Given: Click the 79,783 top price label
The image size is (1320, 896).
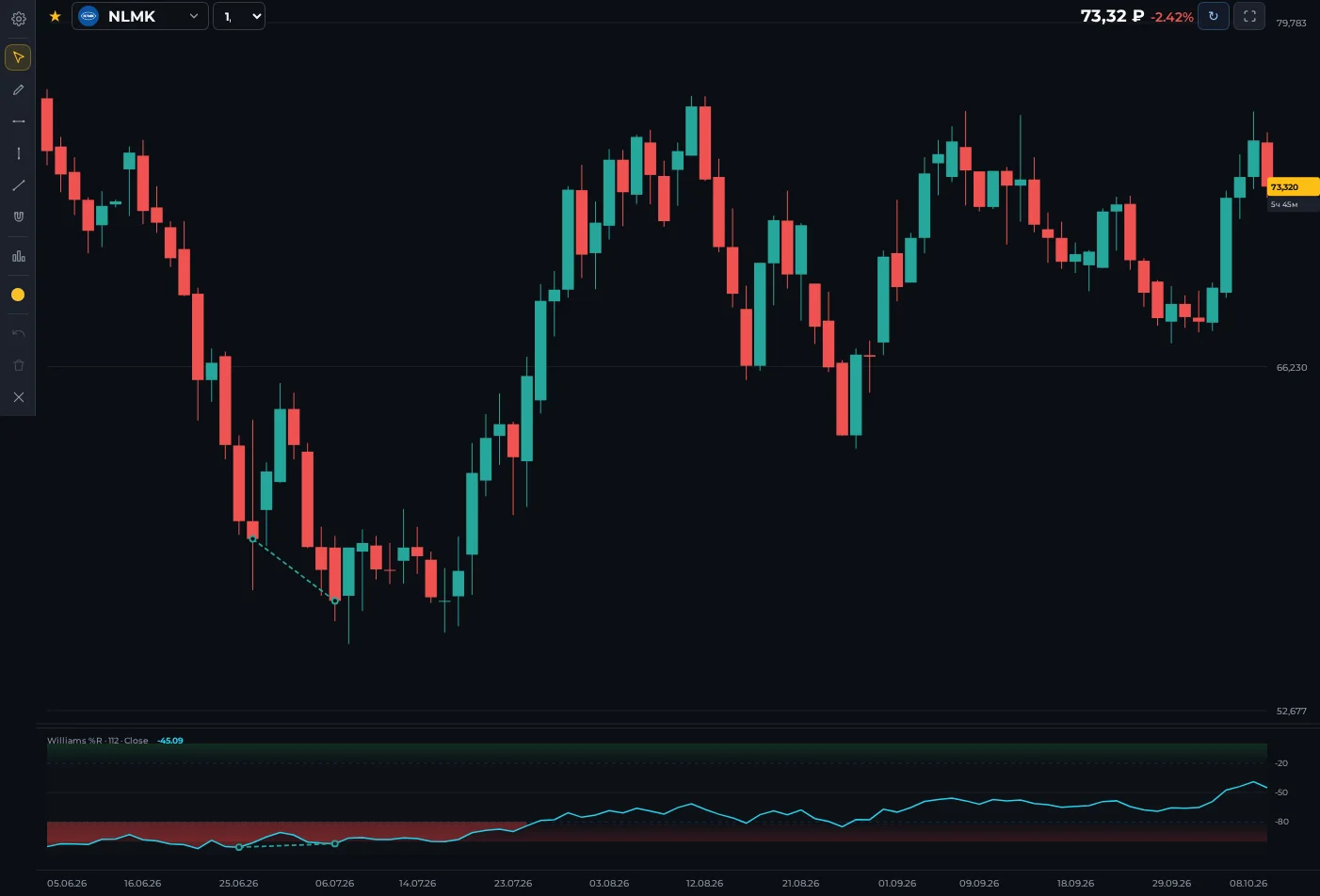Looking at the screenshot, I should coord(1292,23).
